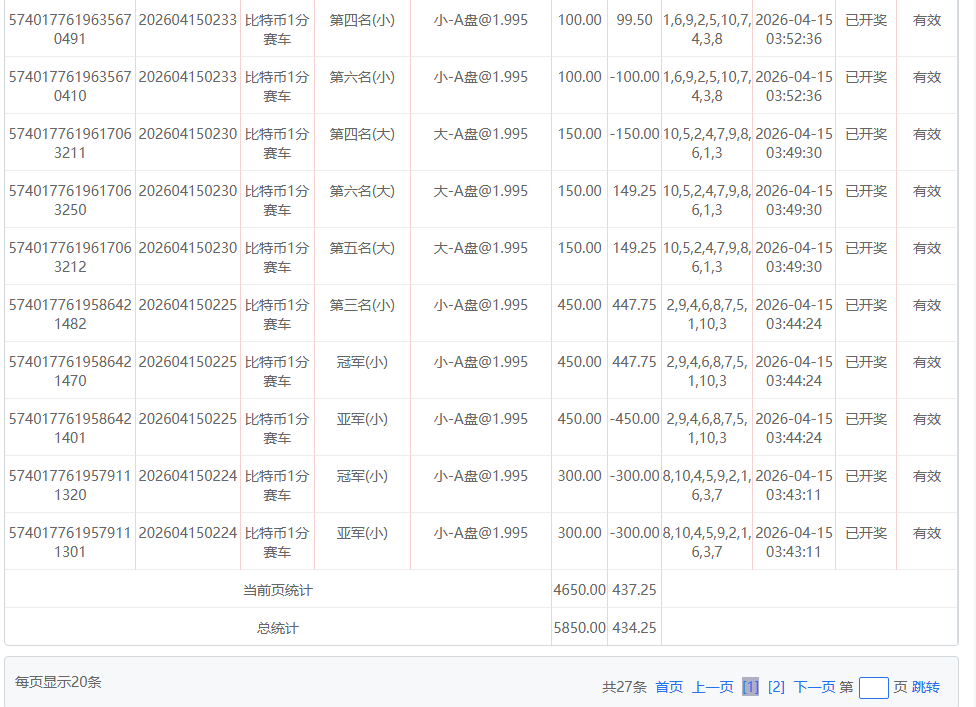The image size is (976, 707).
Task: Select order number ending in 0491
Action: tap(69, 29)
